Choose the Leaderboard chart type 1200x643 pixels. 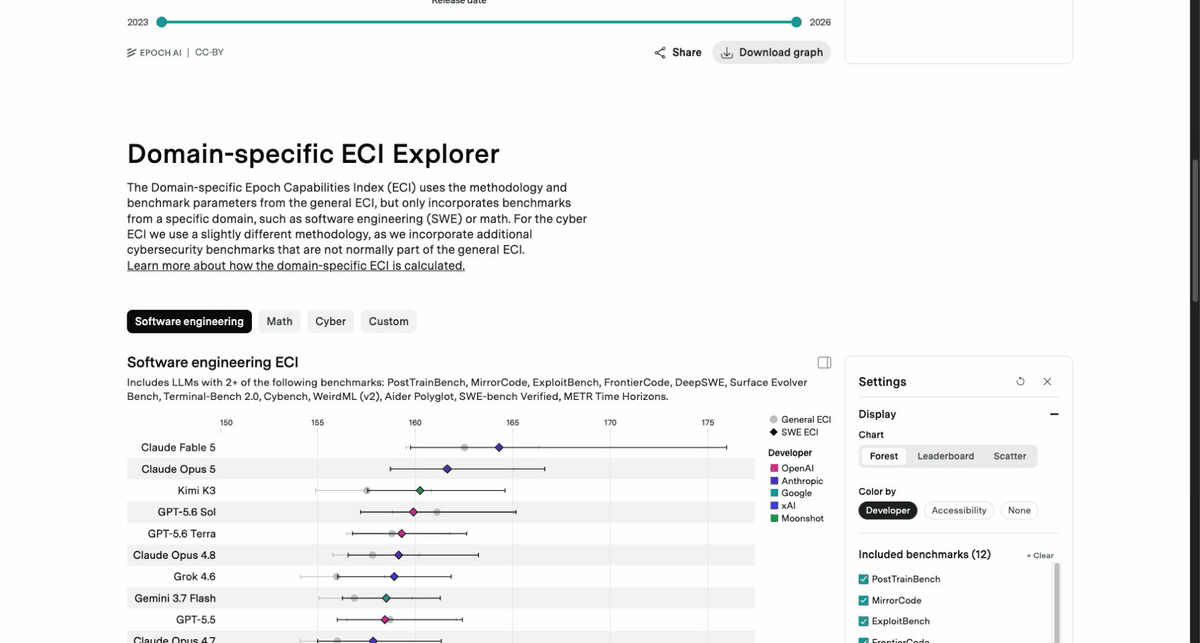[946, 456]
